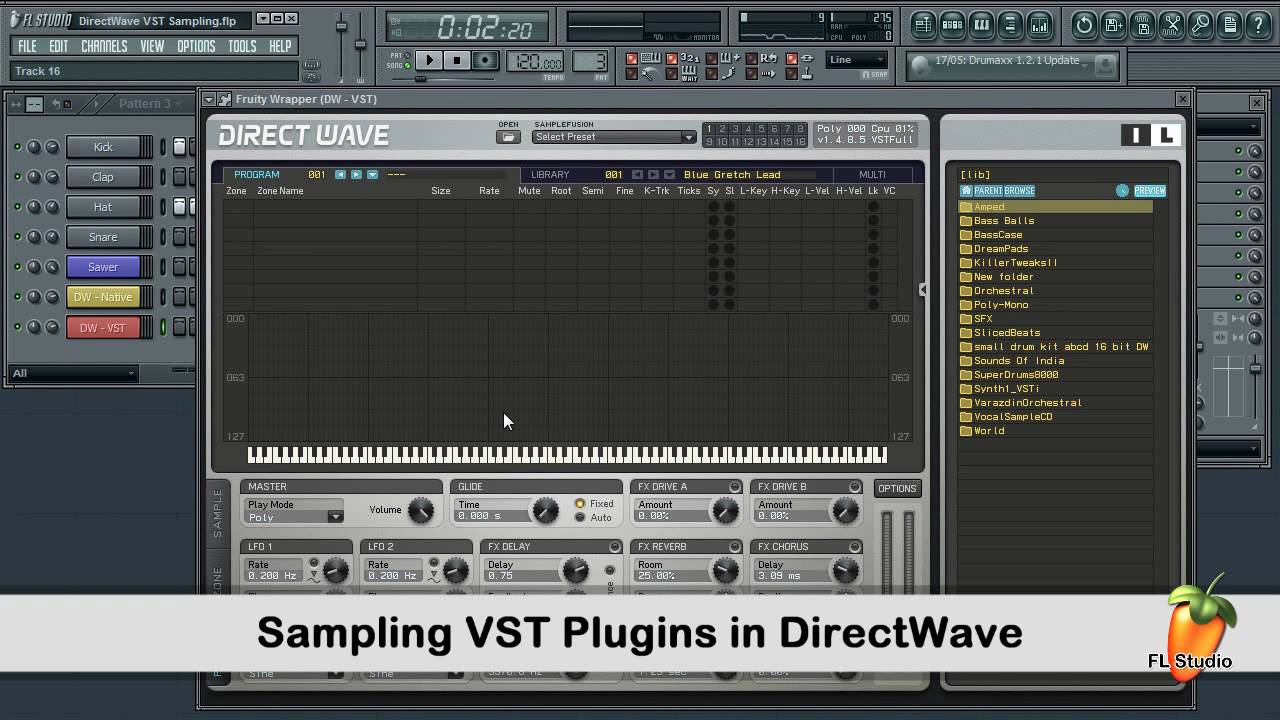Open the Line snap dropdown
This screenshot has width=1280, height=720.
tap(857, 60)
